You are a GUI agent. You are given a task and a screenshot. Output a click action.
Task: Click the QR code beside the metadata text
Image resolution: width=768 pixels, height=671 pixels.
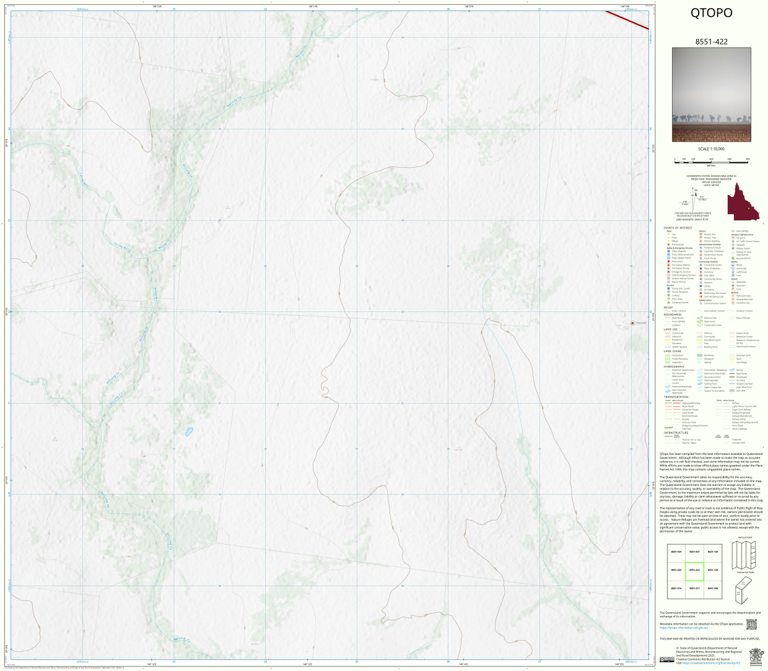(751, 624)
